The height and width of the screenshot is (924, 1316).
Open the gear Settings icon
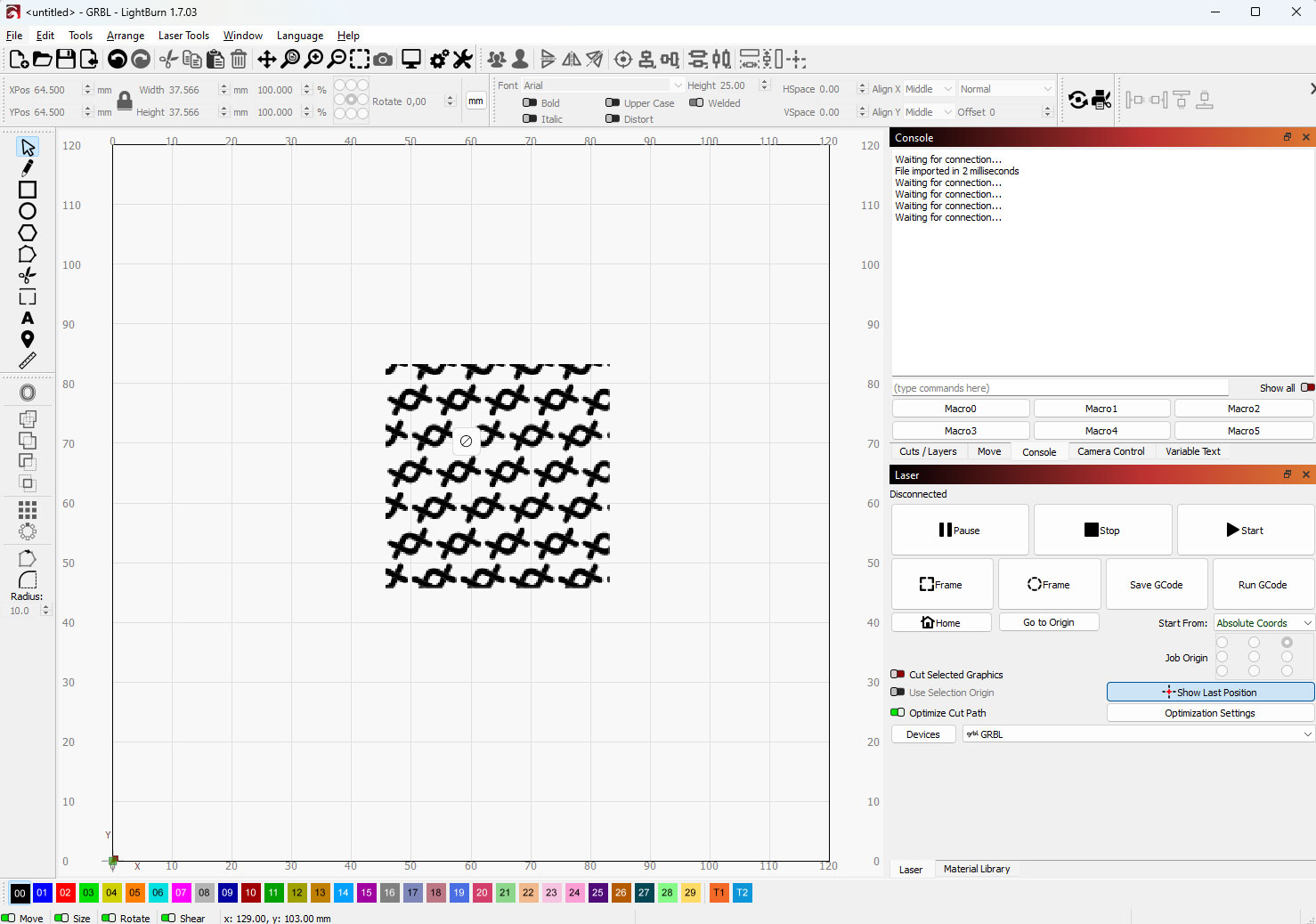point(439,60)
